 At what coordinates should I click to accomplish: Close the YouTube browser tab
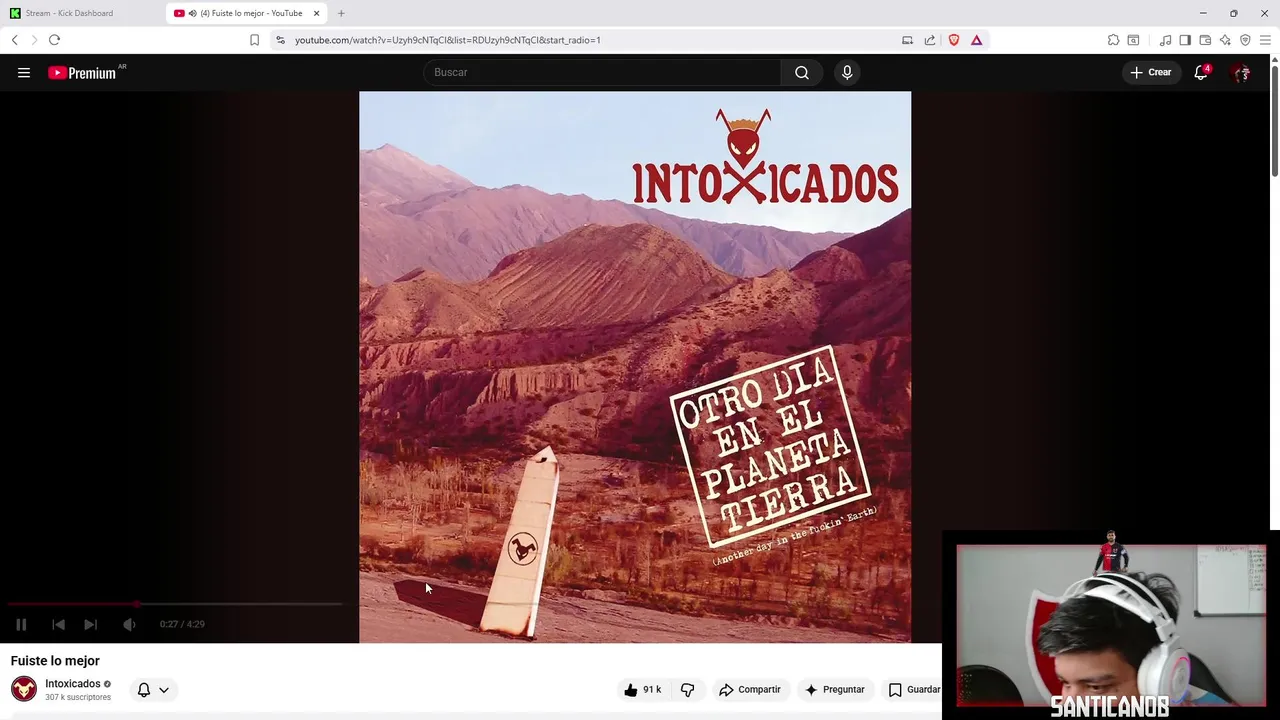point(317,13)
